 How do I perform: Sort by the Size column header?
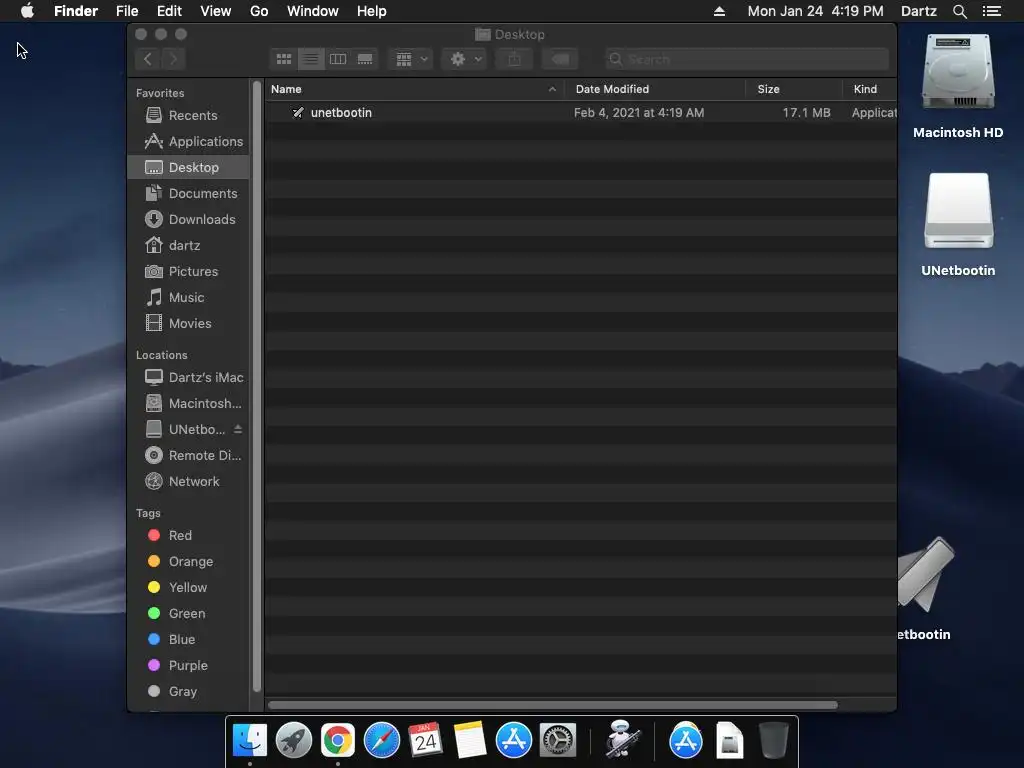click(x=794, y=89)
